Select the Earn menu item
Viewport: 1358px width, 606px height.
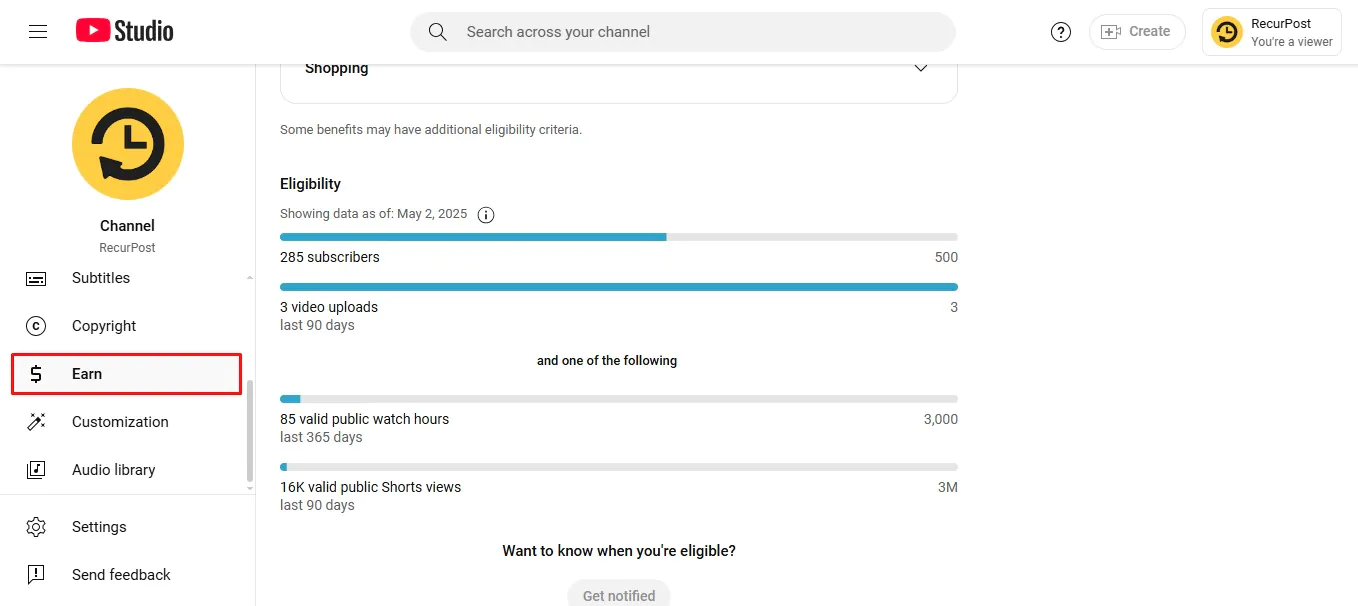(126, 374)
